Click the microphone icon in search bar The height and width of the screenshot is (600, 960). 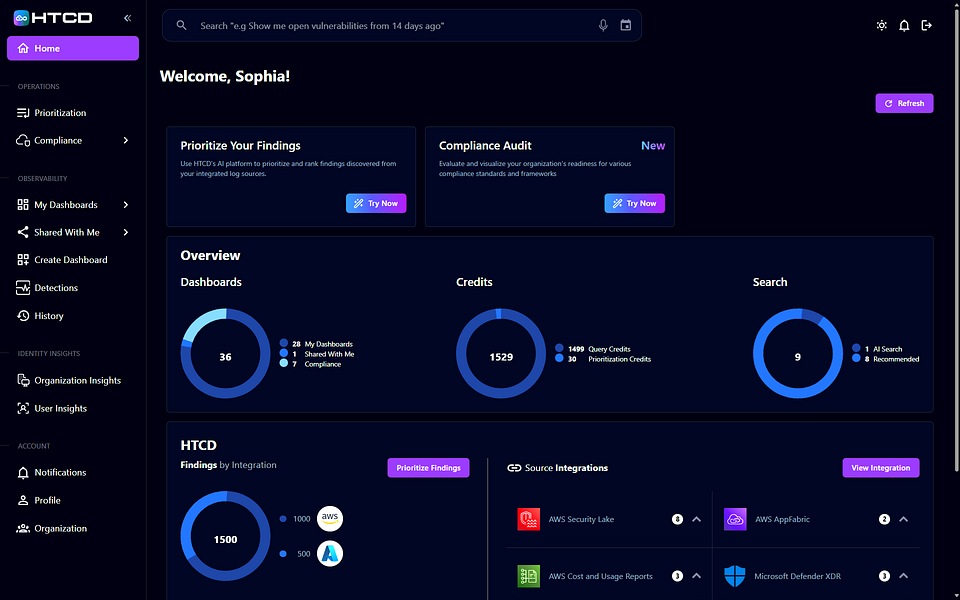pyautogui.click(x=603, y=25)
